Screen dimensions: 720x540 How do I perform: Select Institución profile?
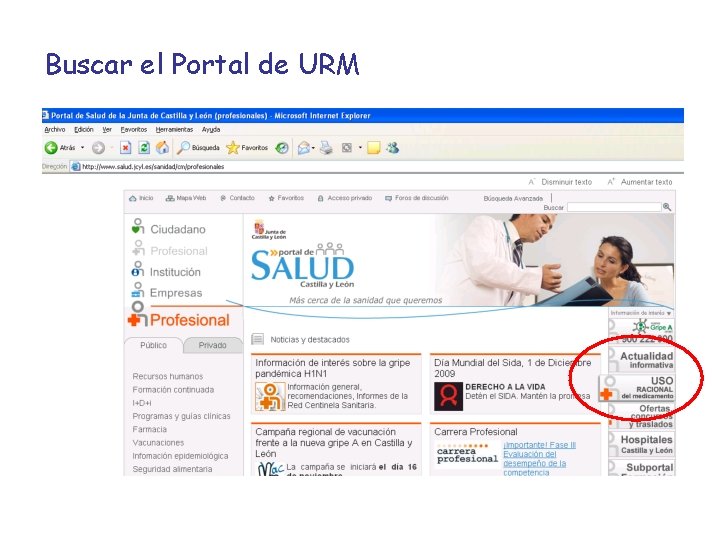(166, 271)
